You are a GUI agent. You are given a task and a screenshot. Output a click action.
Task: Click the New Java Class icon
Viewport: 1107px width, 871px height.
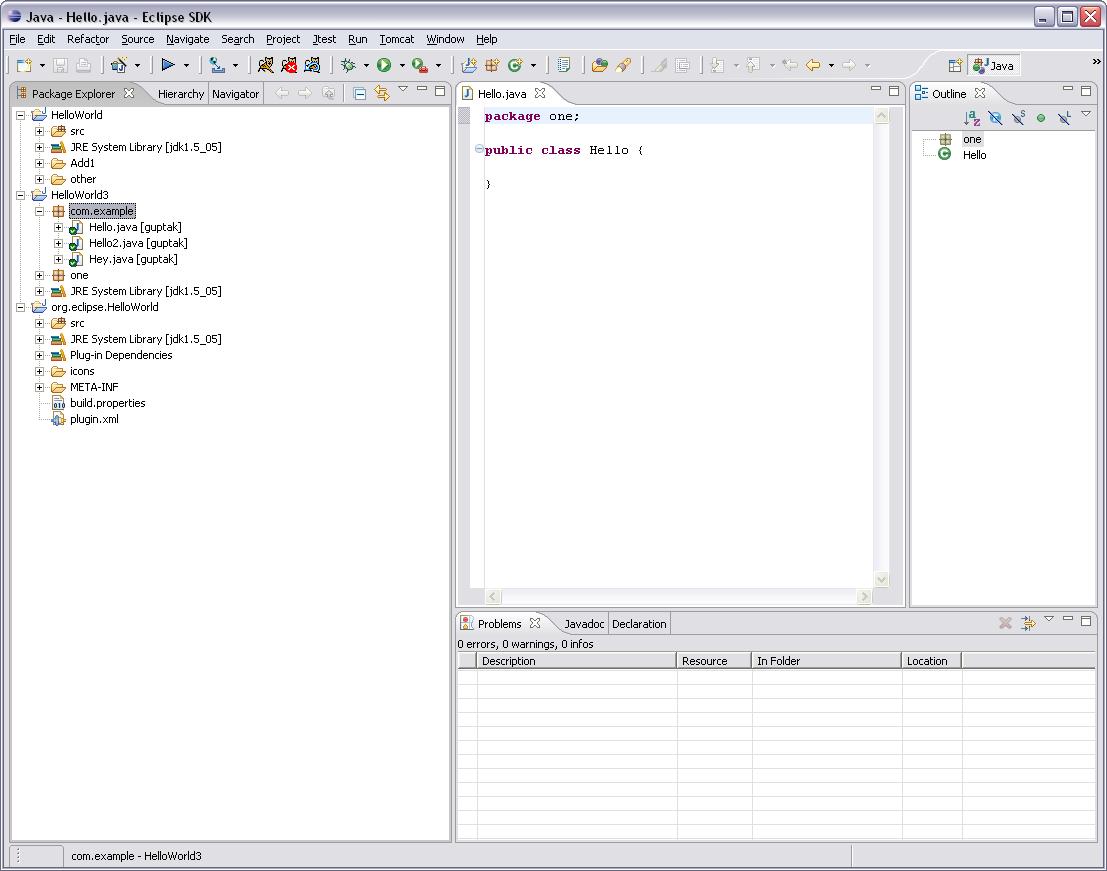point(515,66)
